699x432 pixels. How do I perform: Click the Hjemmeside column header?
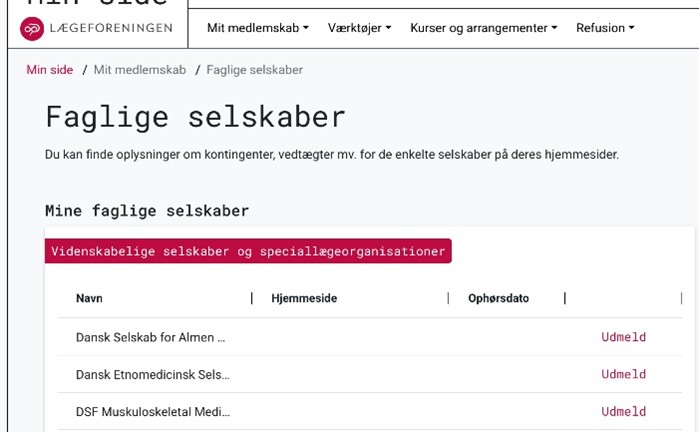[x=304, y=298]
